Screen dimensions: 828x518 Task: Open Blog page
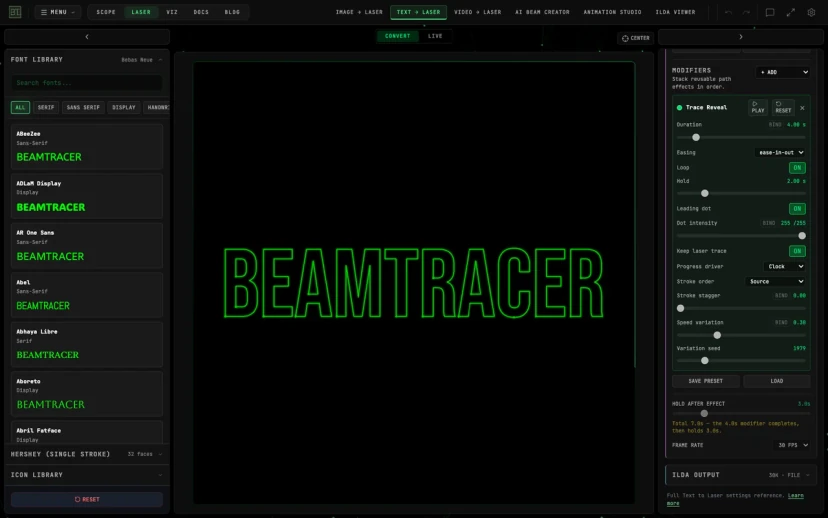coord(232,12)
